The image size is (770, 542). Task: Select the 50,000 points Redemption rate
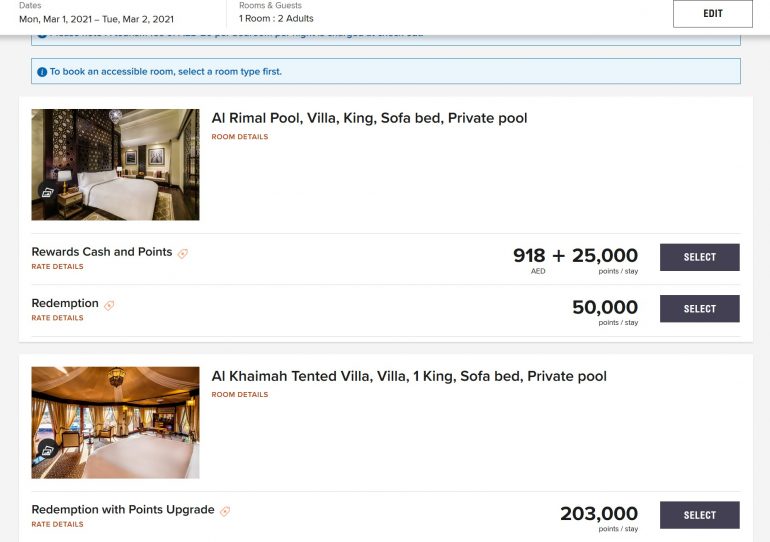pyautogui.click(x=699, y=309)
